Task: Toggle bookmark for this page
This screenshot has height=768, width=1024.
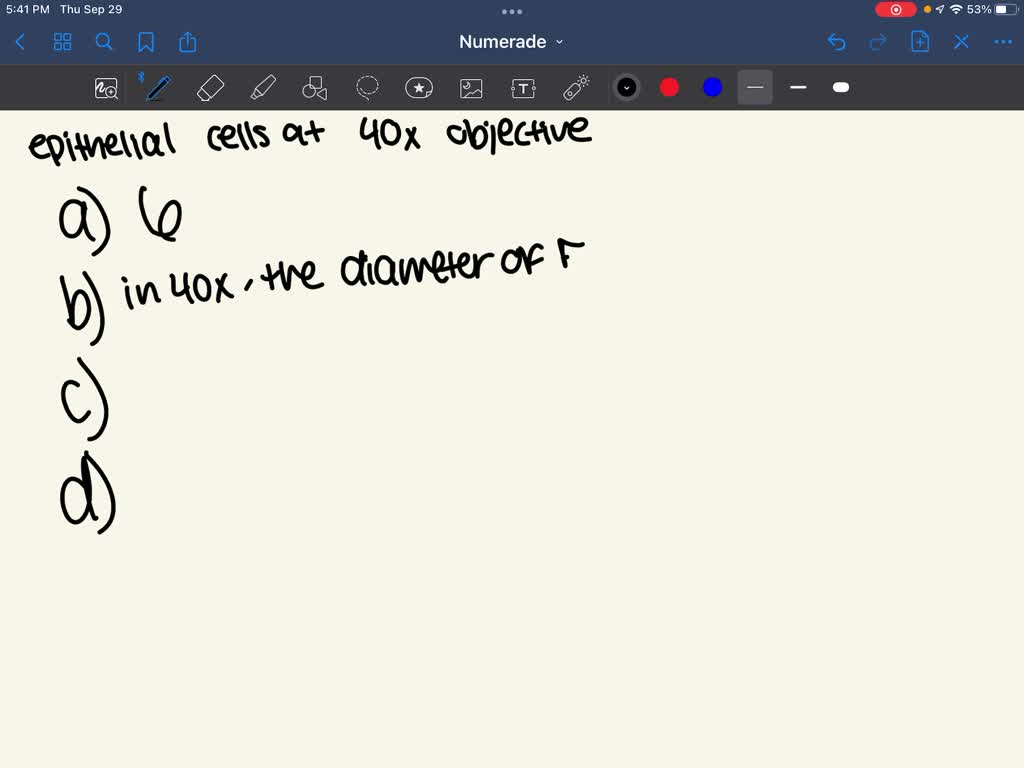Action: pos(146,42)
